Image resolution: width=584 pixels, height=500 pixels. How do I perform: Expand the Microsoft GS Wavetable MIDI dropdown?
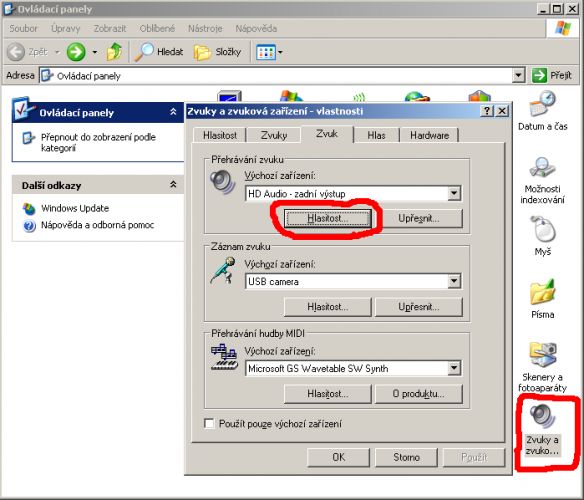pyautogui.click(x=454, y=368)
